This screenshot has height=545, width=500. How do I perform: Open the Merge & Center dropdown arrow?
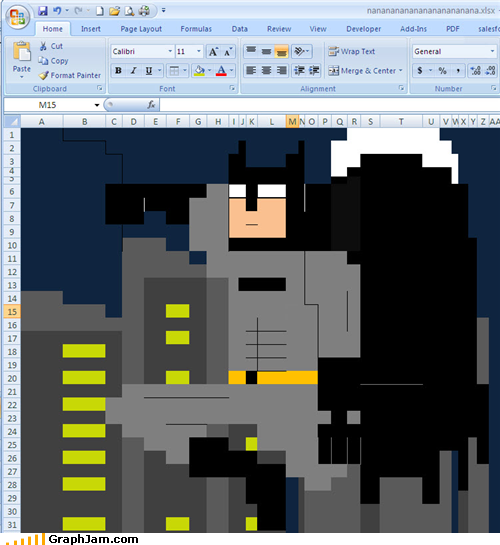[x=401, y=71]
